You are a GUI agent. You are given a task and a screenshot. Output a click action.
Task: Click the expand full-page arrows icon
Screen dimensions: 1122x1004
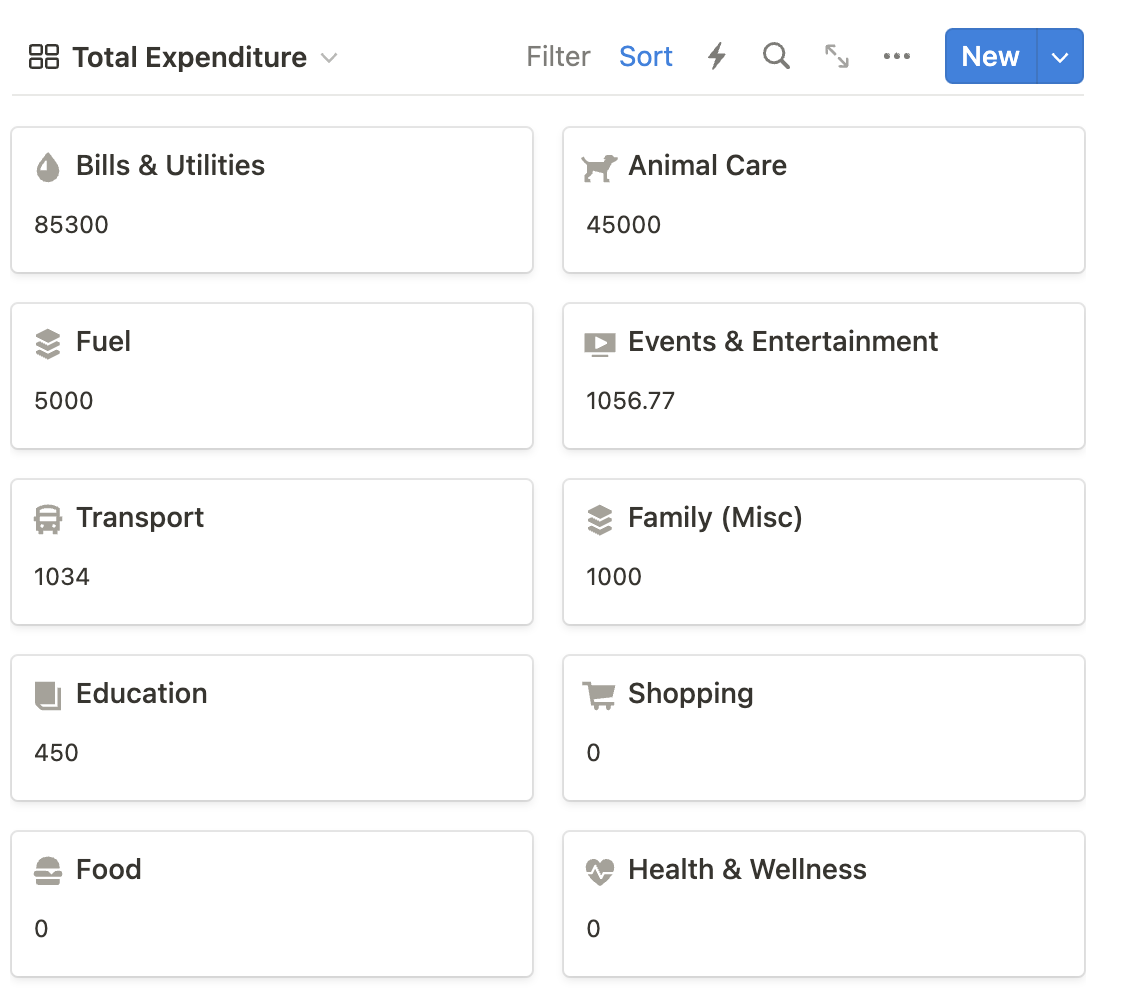coord(837,56)
